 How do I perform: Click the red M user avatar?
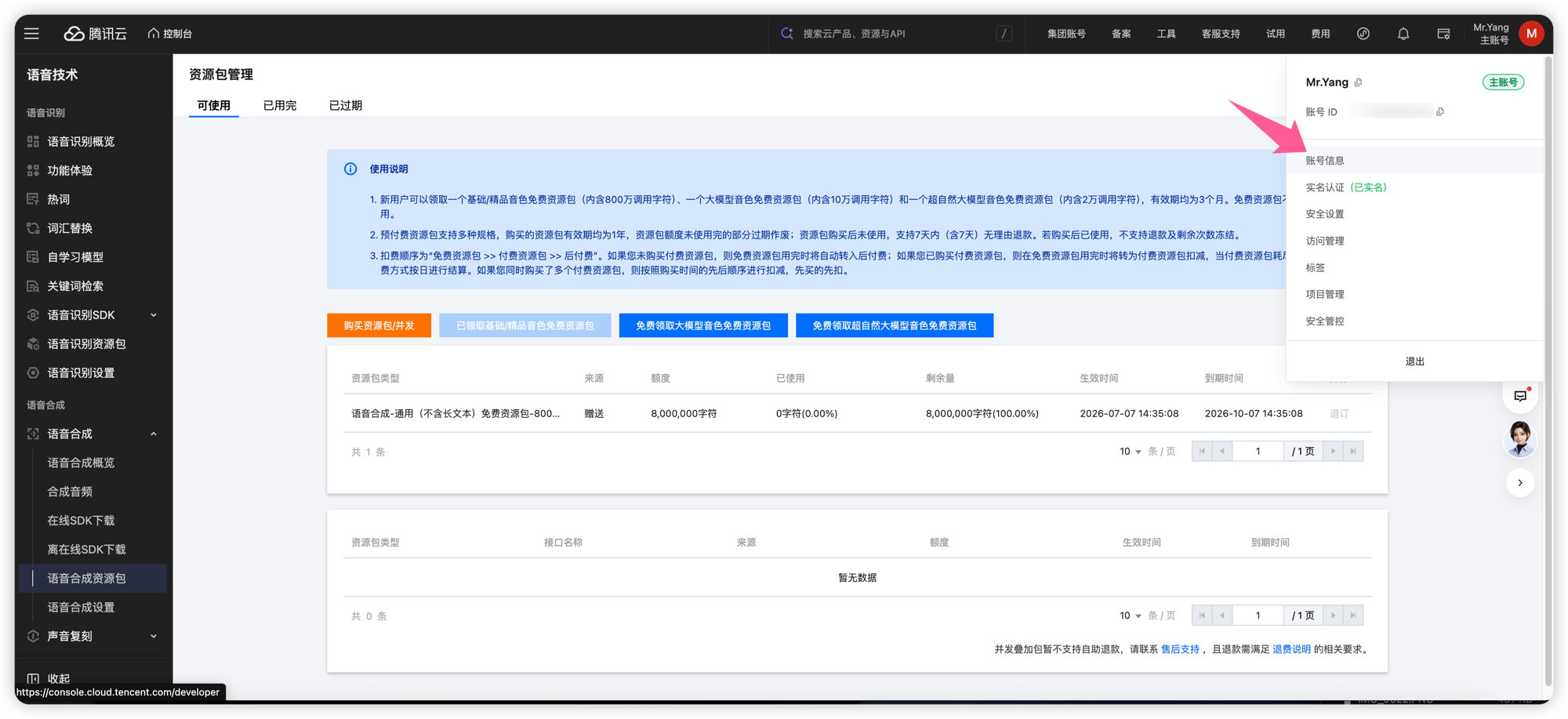pyautogui.click(x=1531, y=33)
